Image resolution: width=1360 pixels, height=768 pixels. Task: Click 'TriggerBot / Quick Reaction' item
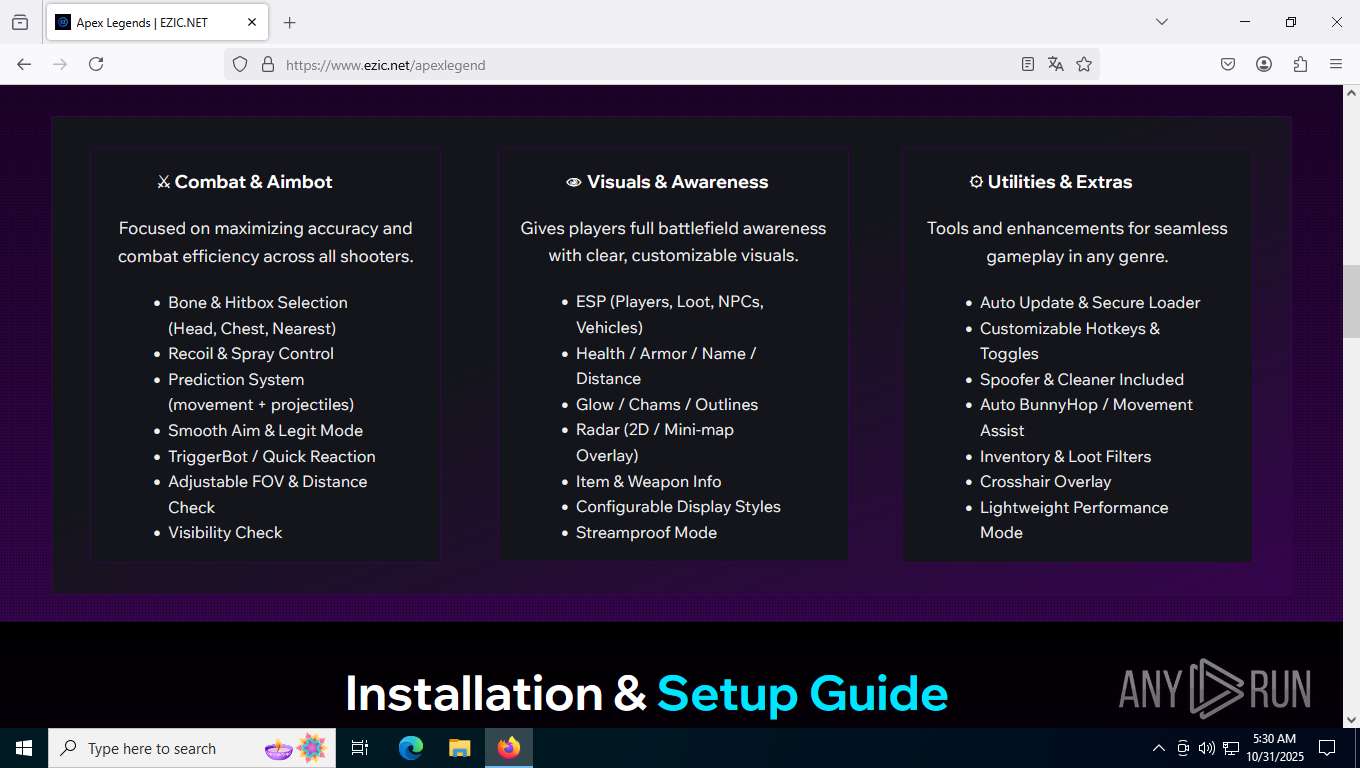tap(272, 456)
